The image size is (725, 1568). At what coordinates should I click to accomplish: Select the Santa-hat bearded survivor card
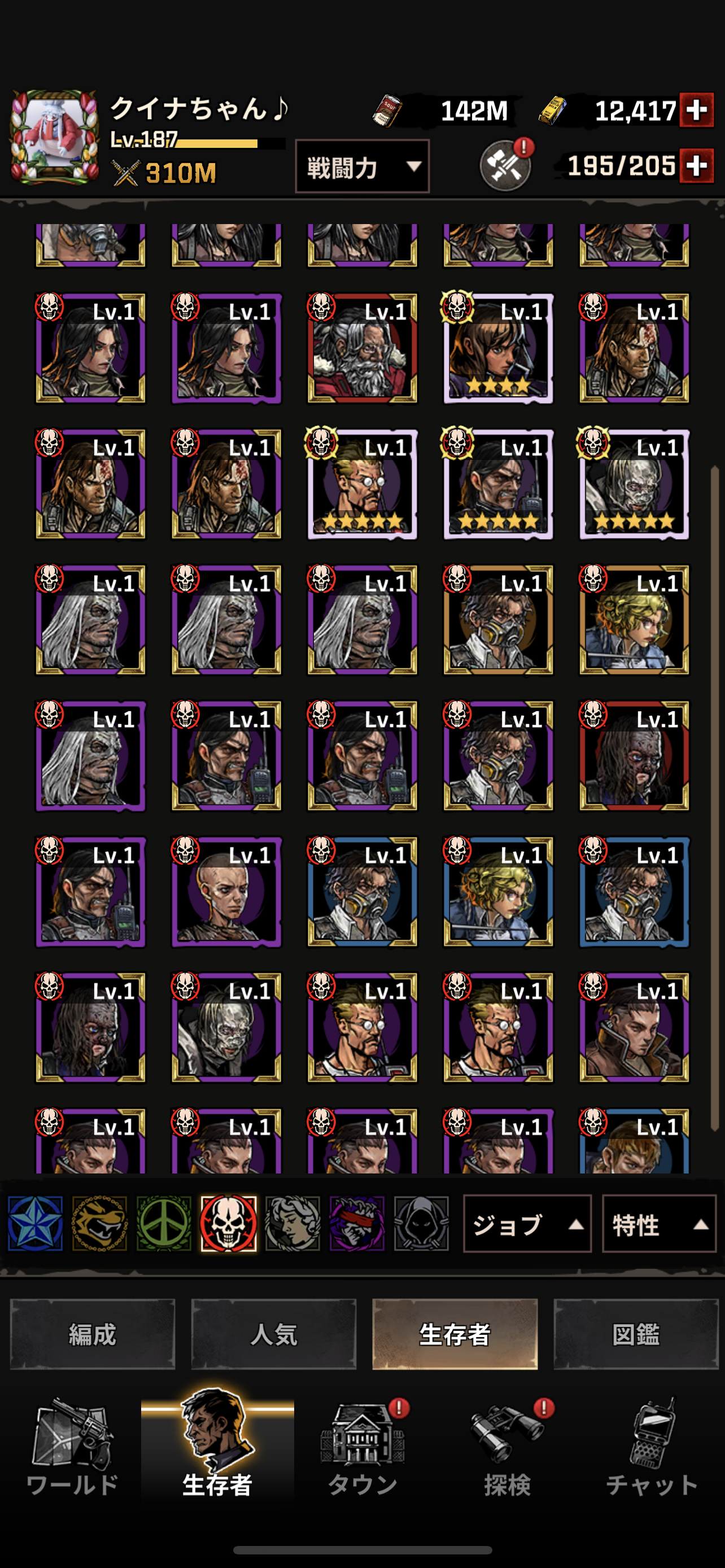click(362, 348)
